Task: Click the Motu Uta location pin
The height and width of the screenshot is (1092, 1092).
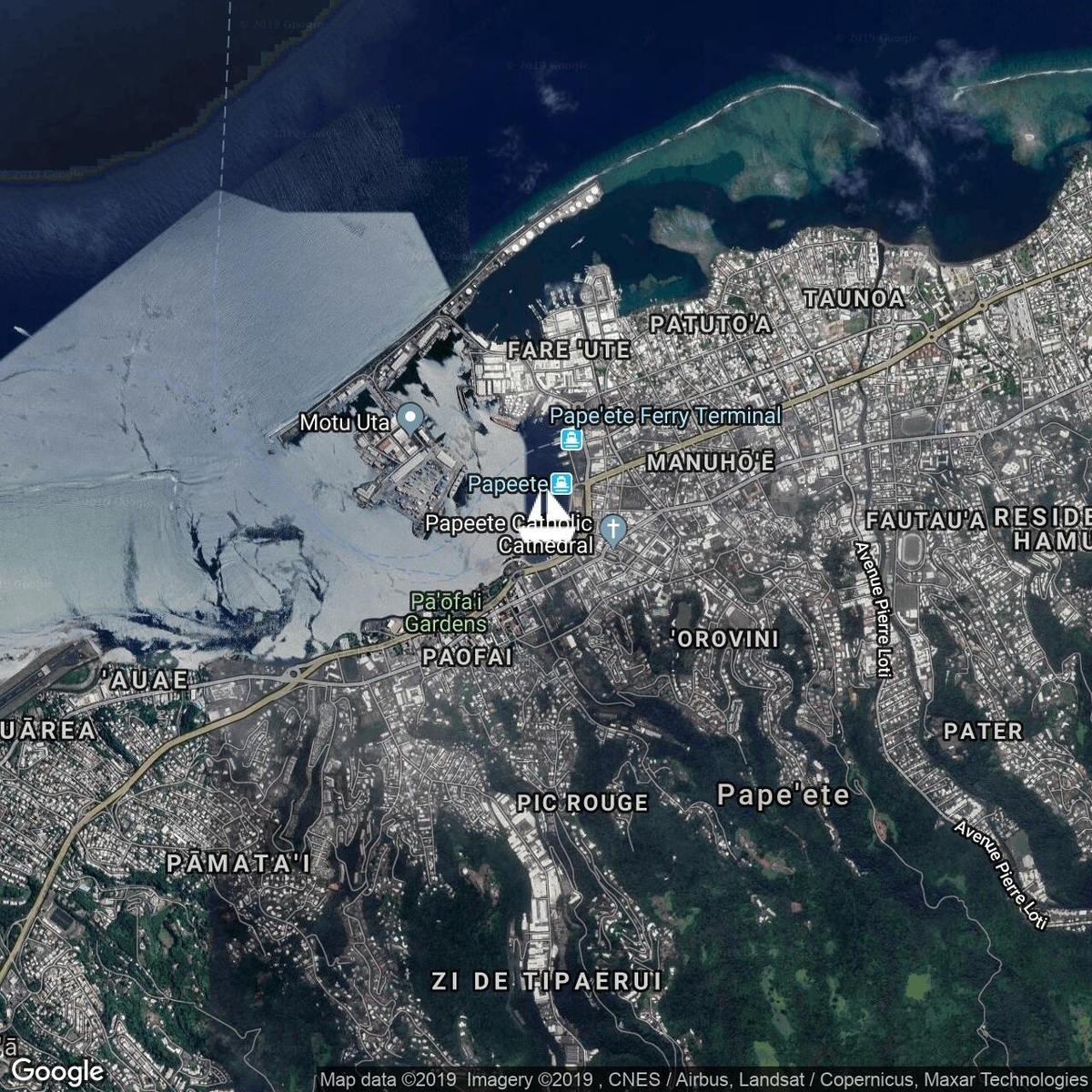Action: tap(410, 419)
